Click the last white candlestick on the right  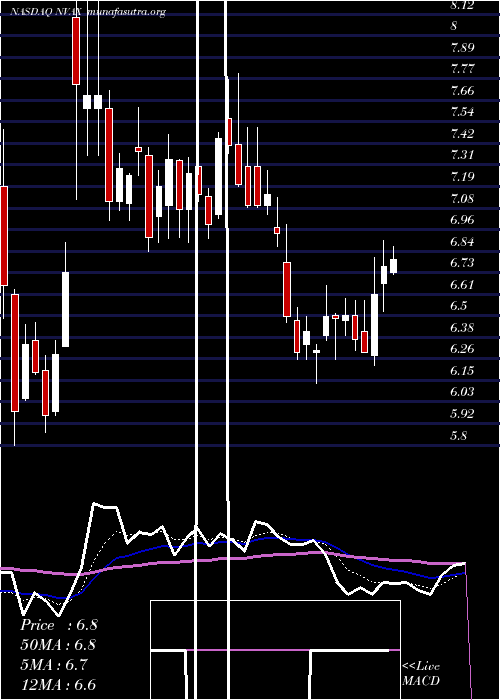pyautogui.click(x=393, y=266)
